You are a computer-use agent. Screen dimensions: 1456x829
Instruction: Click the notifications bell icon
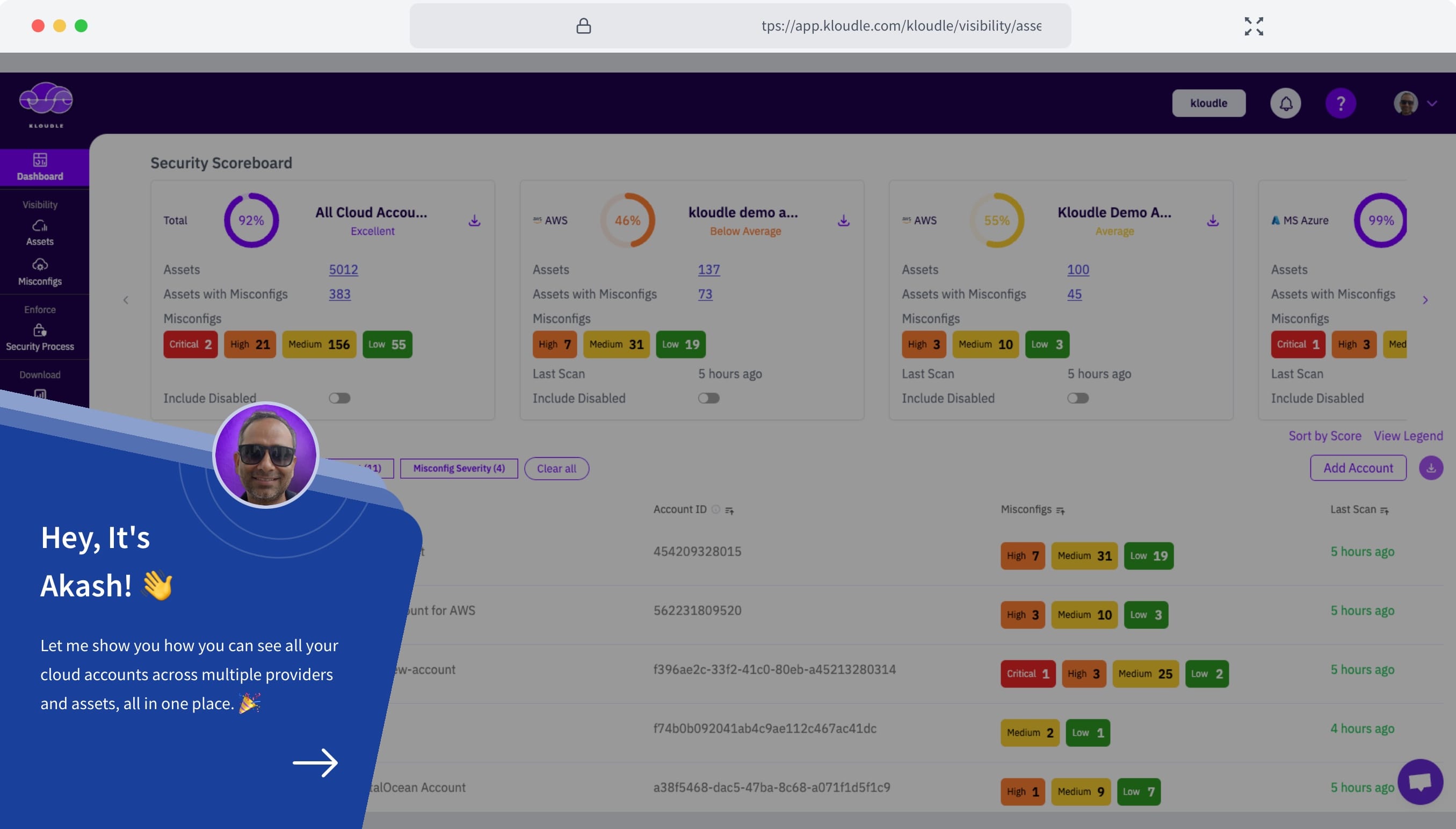click(1285, 103)
